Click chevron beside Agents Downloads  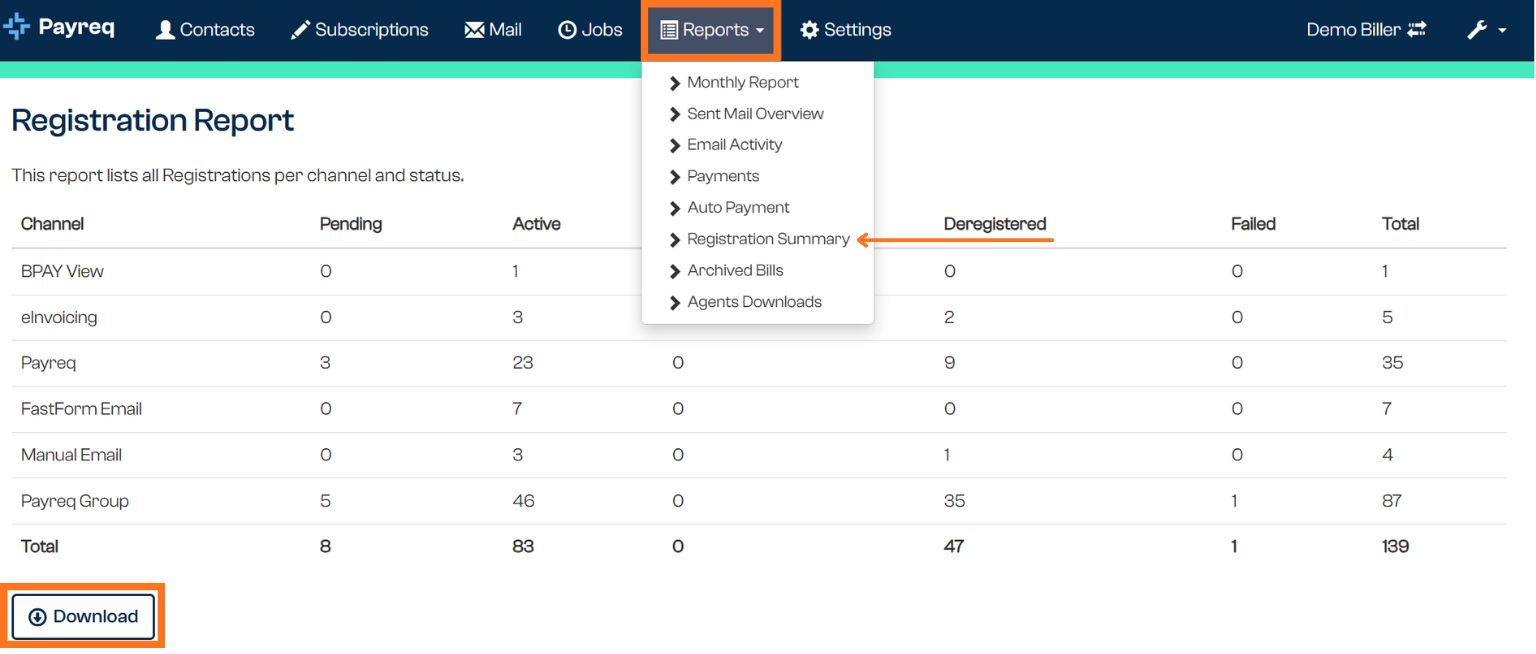click(675, 303)
